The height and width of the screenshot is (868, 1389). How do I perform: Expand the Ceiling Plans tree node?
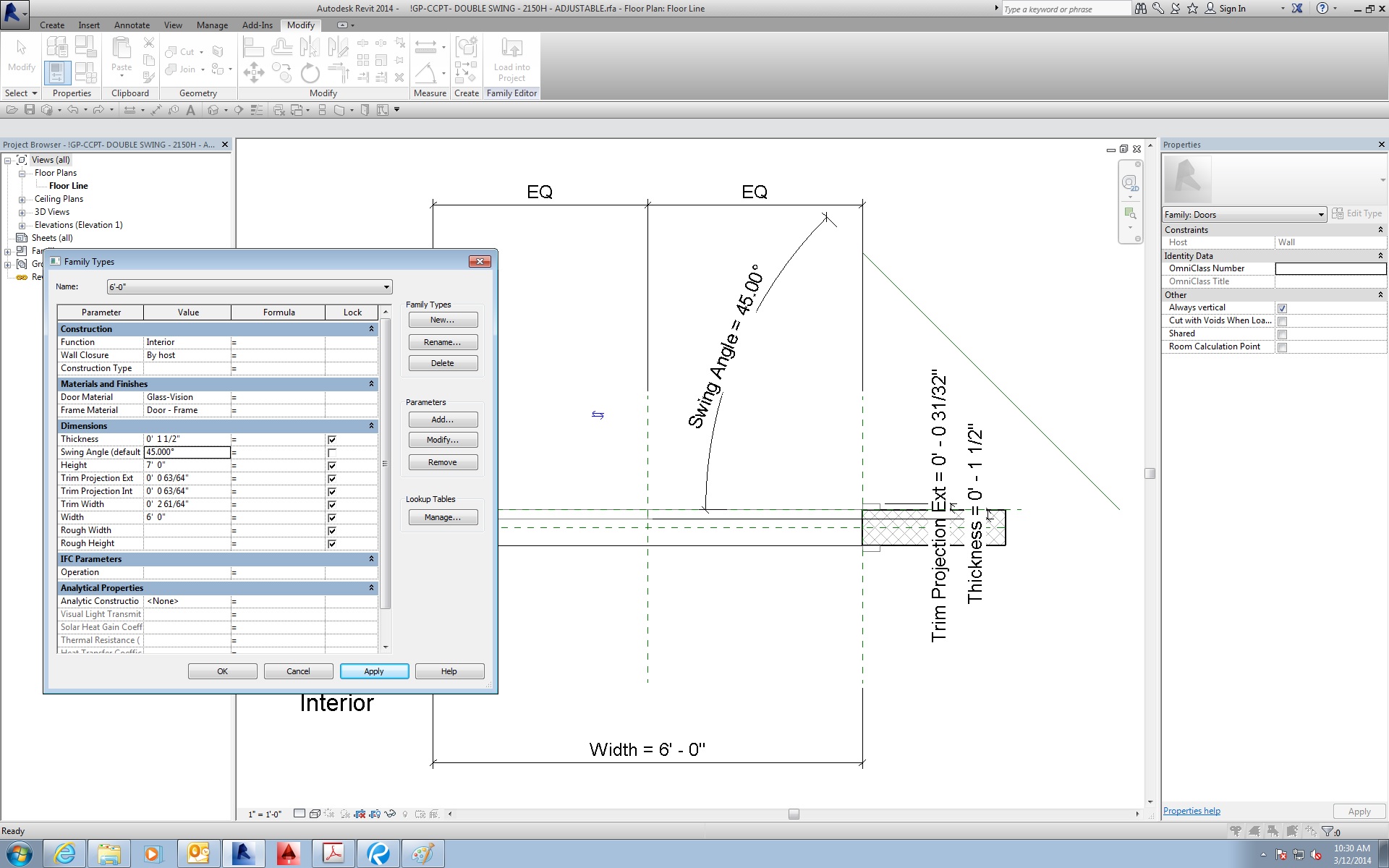tap(22, 200)
